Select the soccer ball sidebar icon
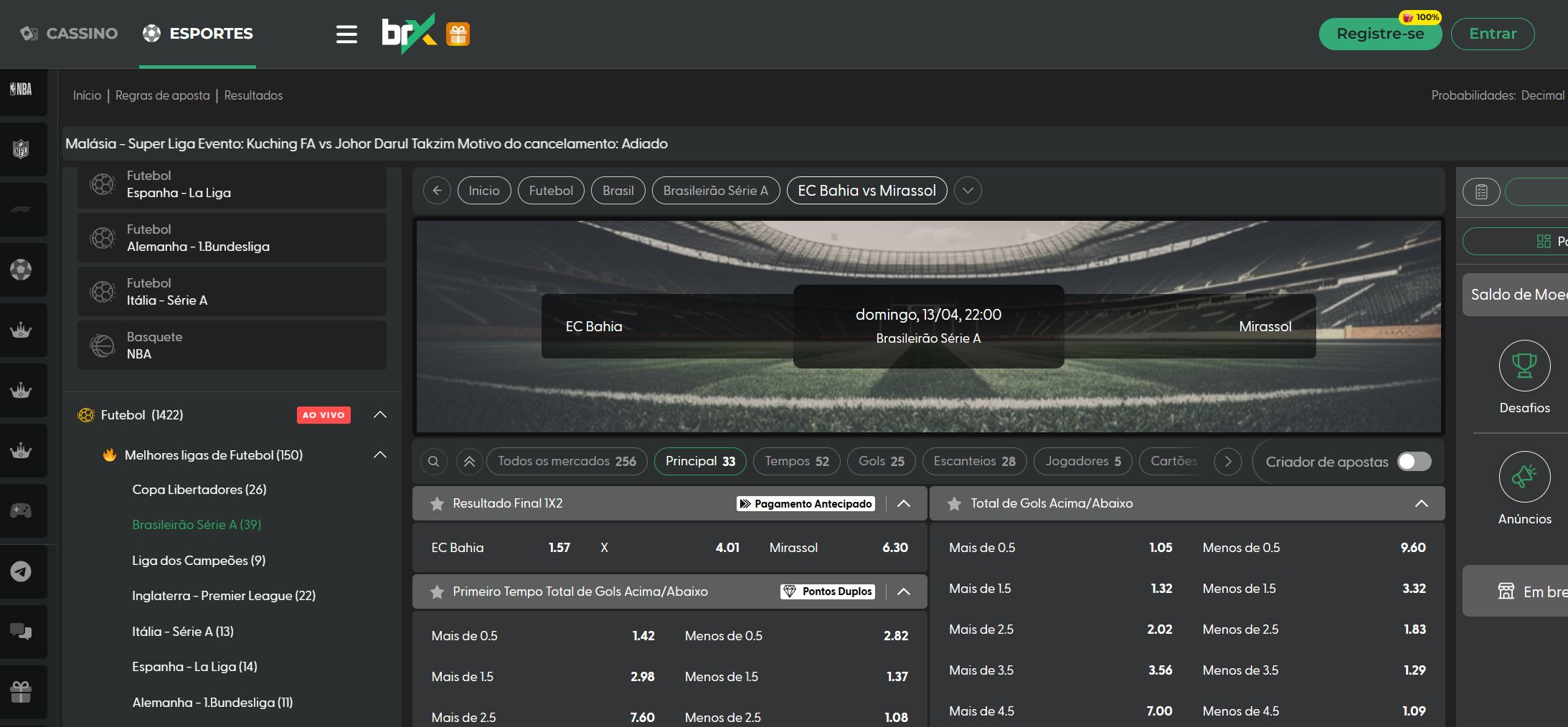This screenshot has width=1568, height=727. pyautogui.click(x=21, y=270)
